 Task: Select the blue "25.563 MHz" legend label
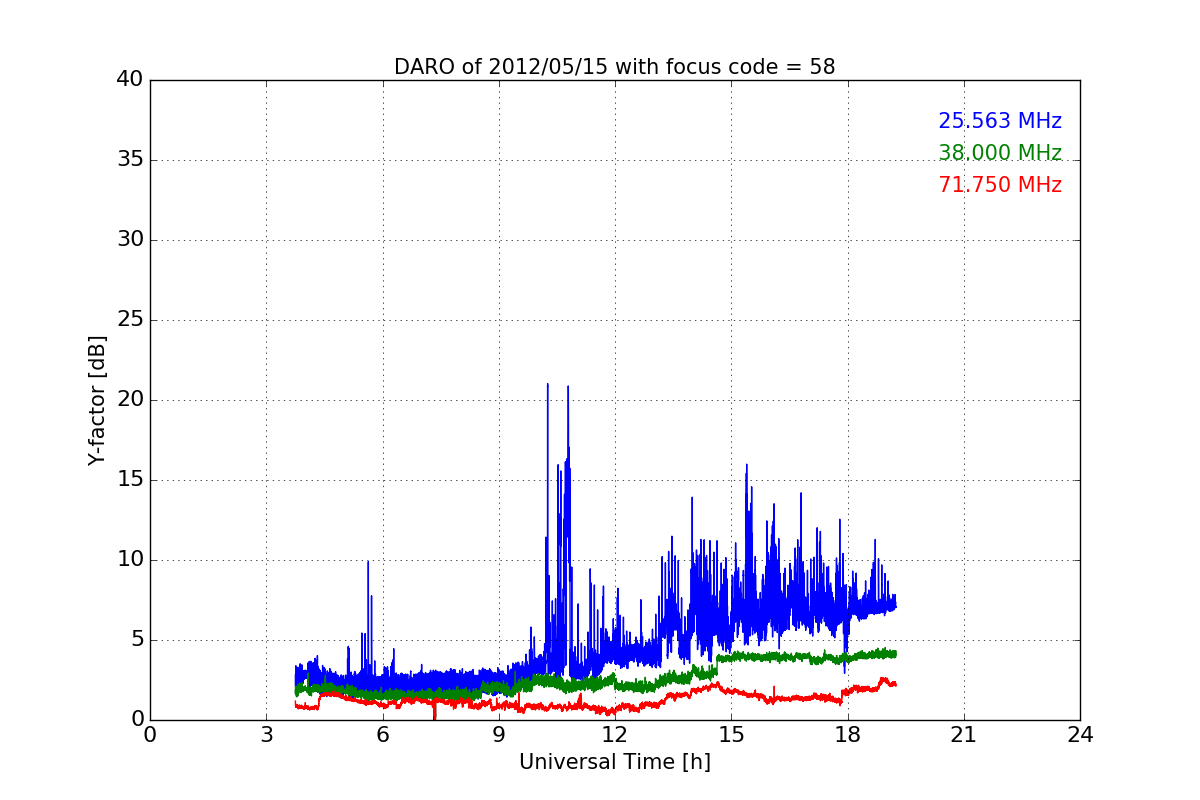coord(1000,121)
